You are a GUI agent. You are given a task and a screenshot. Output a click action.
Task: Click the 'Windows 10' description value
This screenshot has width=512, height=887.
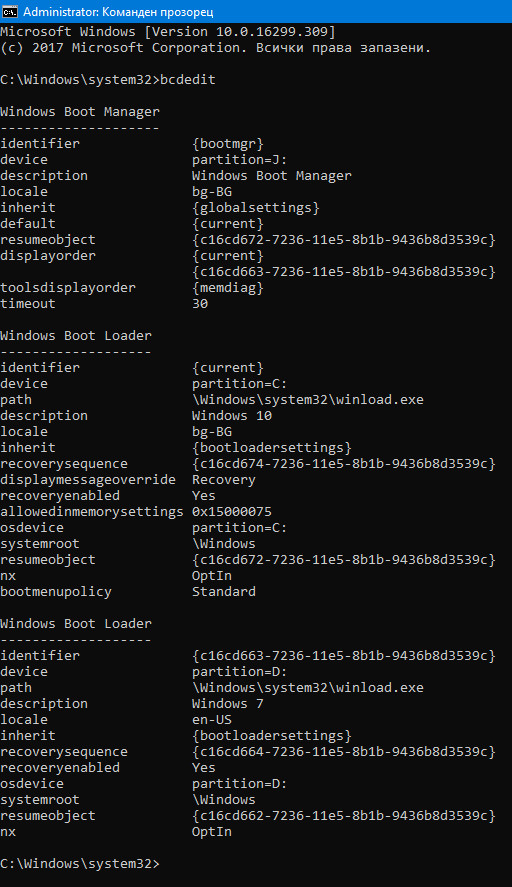pos(232,415)
